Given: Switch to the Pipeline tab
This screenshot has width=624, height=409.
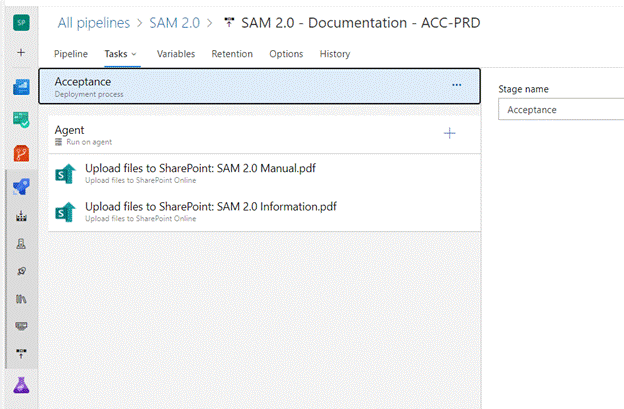Looking at the screenshot, I should 71,54.
